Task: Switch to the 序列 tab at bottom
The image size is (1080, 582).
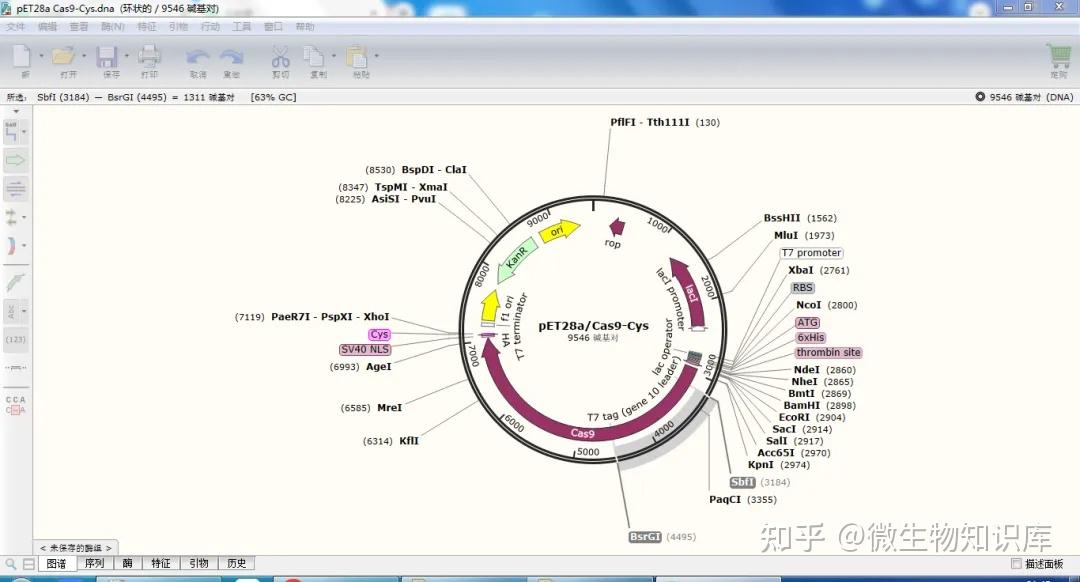Action: tap(95, 562)
